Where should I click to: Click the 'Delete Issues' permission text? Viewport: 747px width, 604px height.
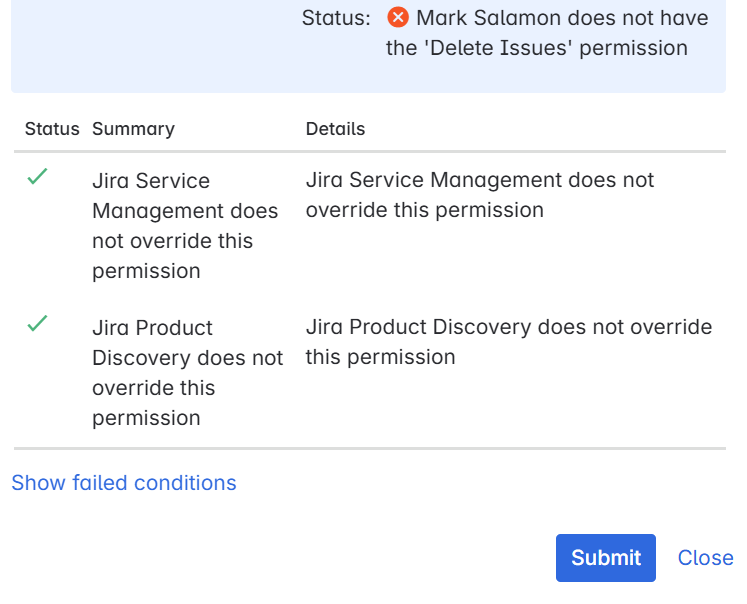[489, 48]
